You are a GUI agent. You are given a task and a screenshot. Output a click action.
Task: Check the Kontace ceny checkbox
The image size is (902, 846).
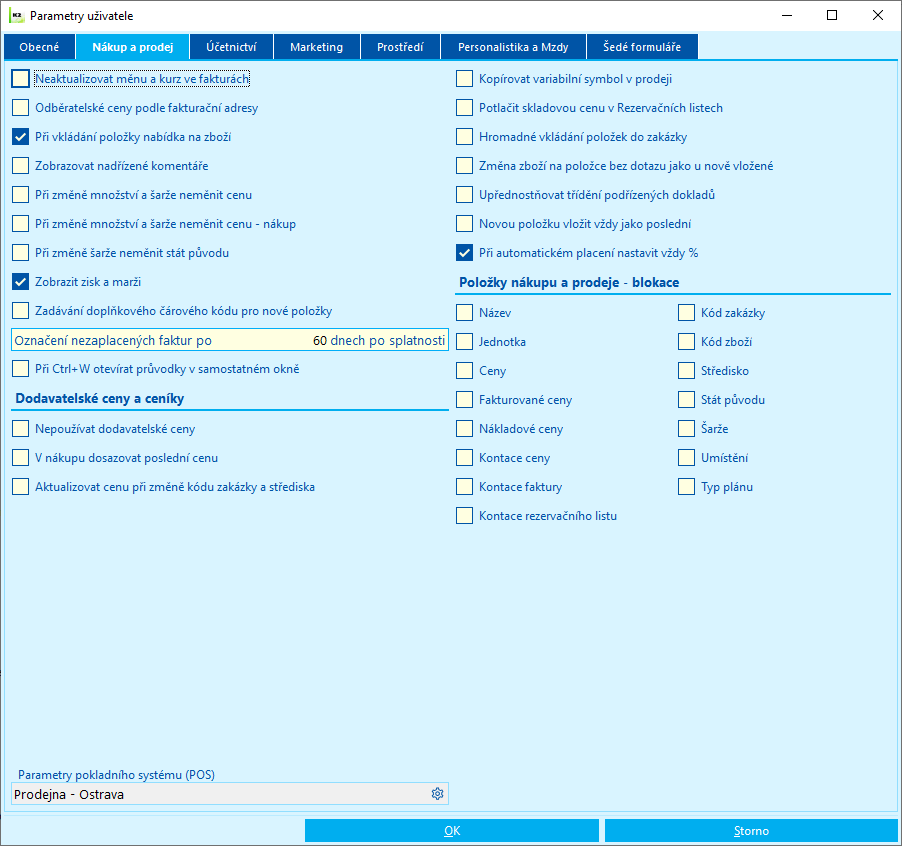[464, 458]
